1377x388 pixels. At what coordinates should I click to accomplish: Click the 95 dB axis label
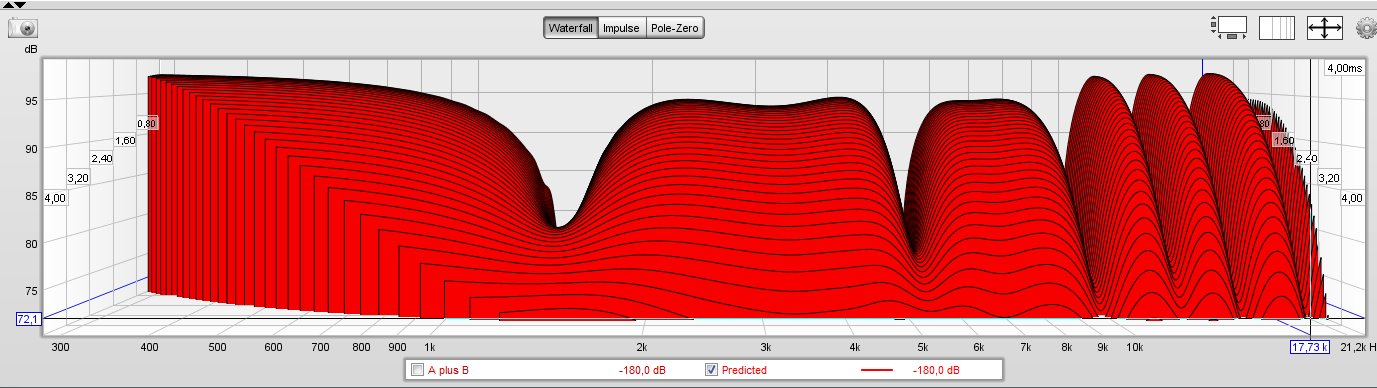tap(32, 101)
